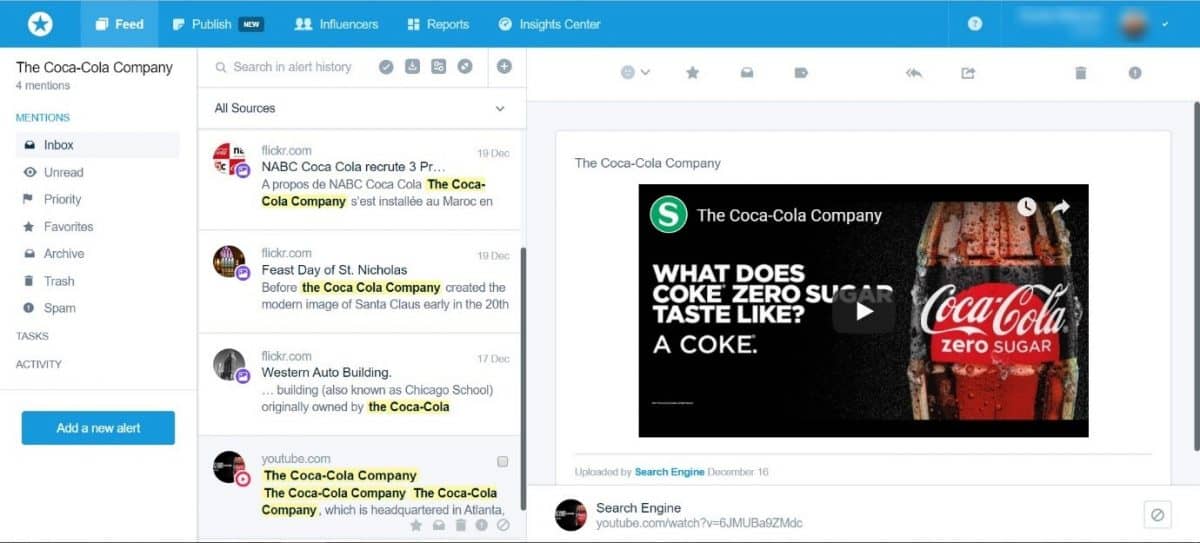Open the Feed tab

coord(119,24)
